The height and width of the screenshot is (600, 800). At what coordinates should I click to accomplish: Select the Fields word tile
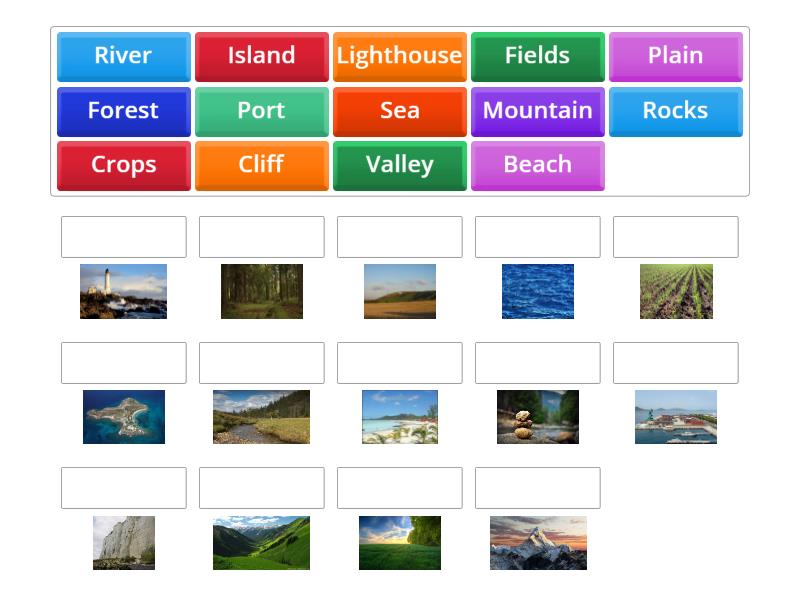click(x=537, y=56)
